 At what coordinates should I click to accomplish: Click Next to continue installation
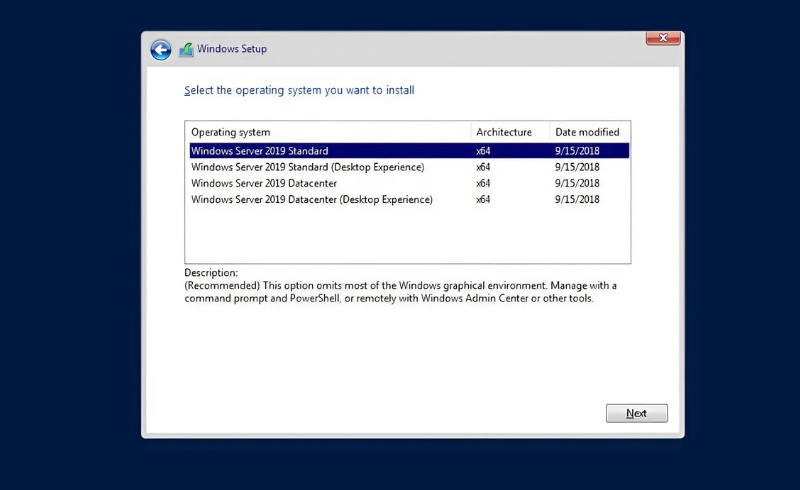tap(636, 413)
